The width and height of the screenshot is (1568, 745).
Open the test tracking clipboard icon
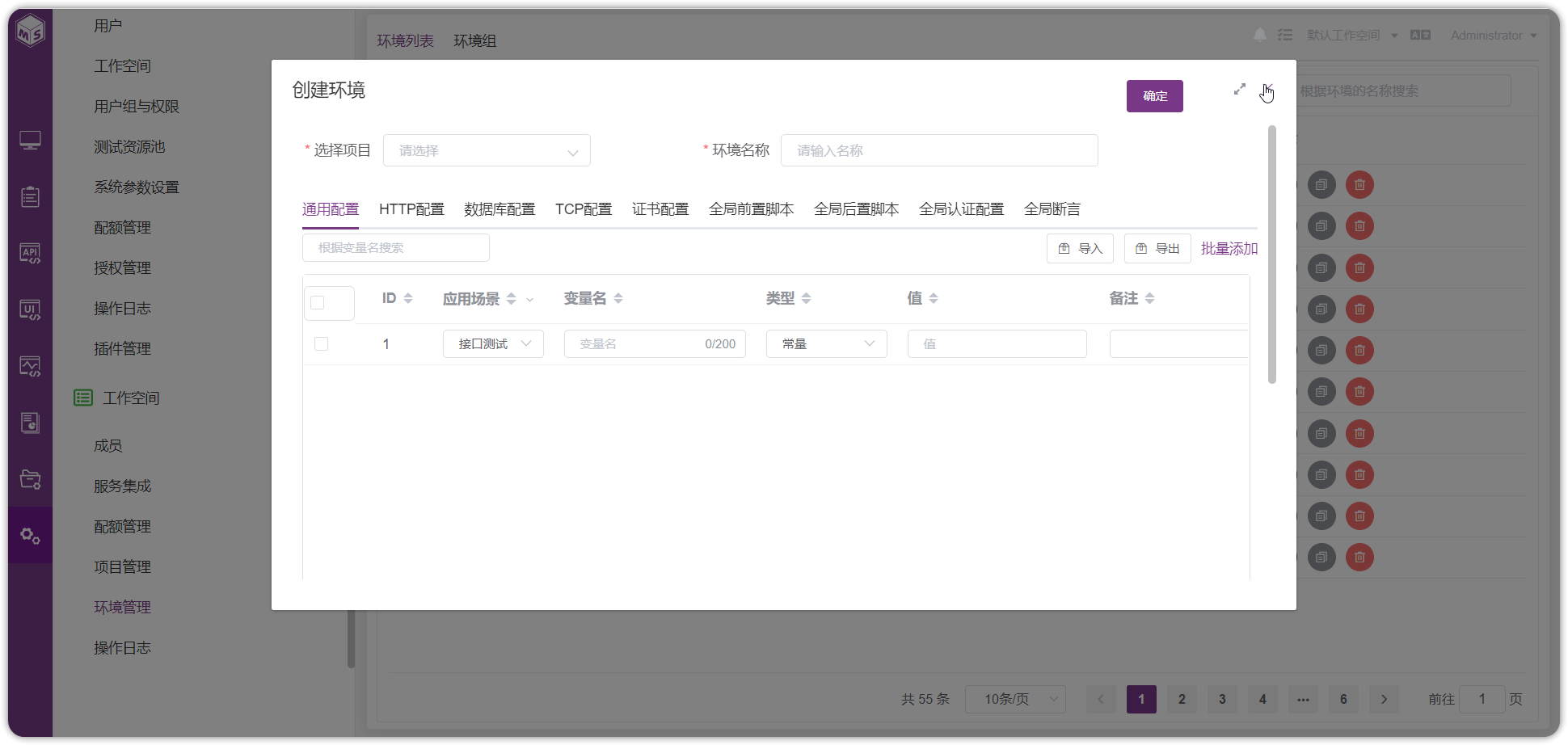click(30, 196)
